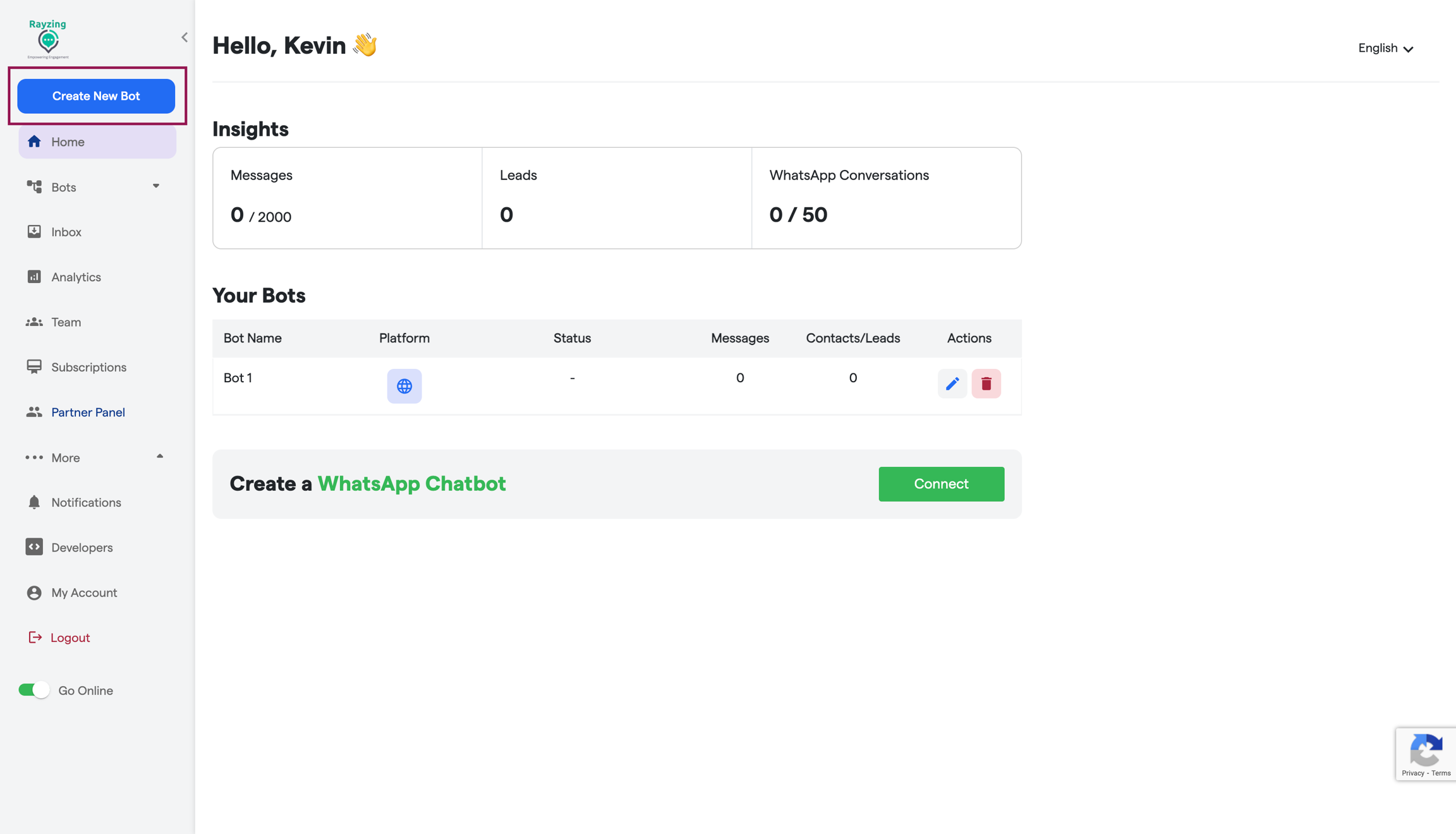Click the green Connect button
This screenshot has width=1456, height=834.
(941, 484)
